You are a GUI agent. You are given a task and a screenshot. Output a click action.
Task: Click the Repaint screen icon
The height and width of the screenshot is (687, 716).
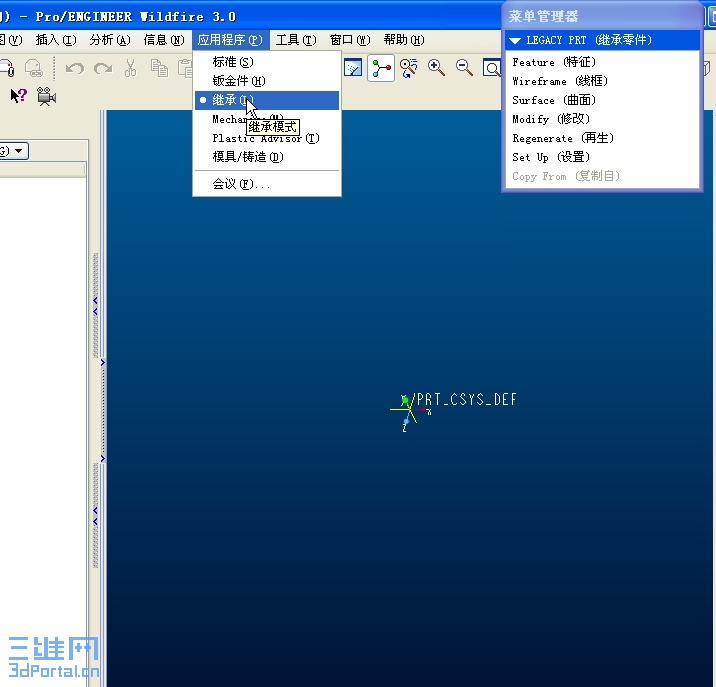click(x=353, y=68)
